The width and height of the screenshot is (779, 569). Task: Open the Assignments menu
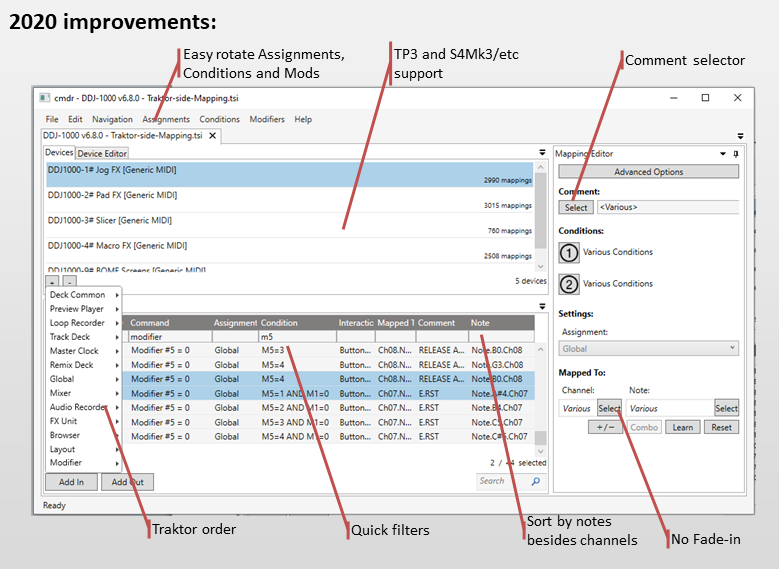pos(166,119)
